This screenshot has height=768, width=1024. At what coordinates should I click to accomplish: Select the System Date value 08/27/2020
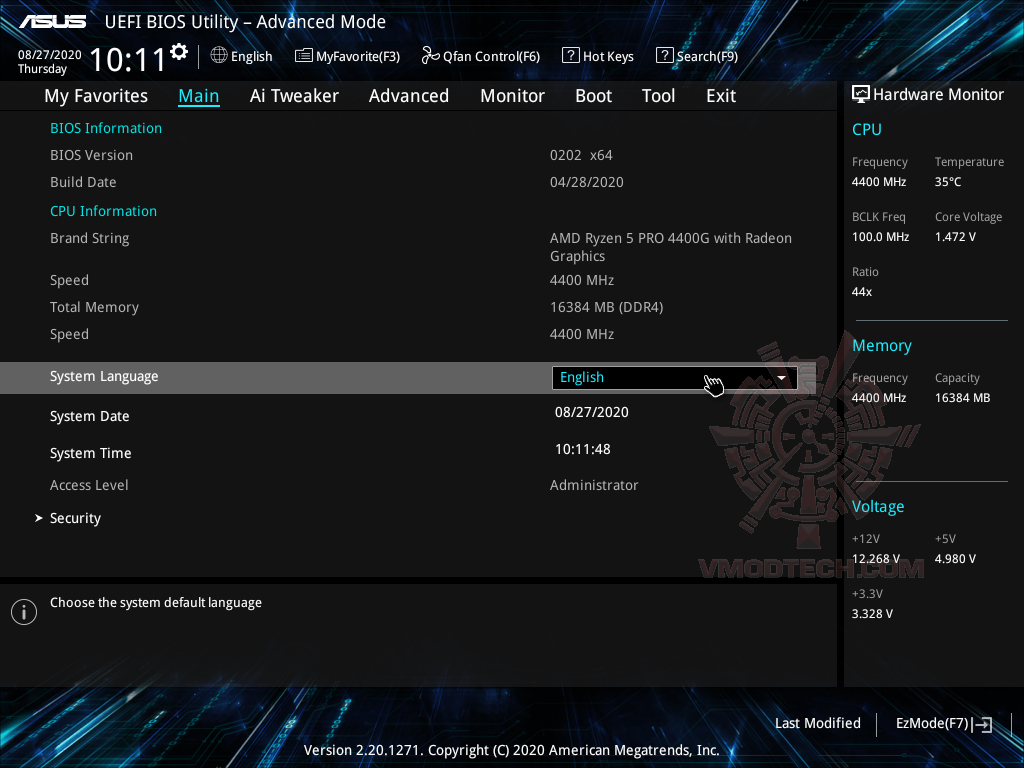(x=592, y=412)
